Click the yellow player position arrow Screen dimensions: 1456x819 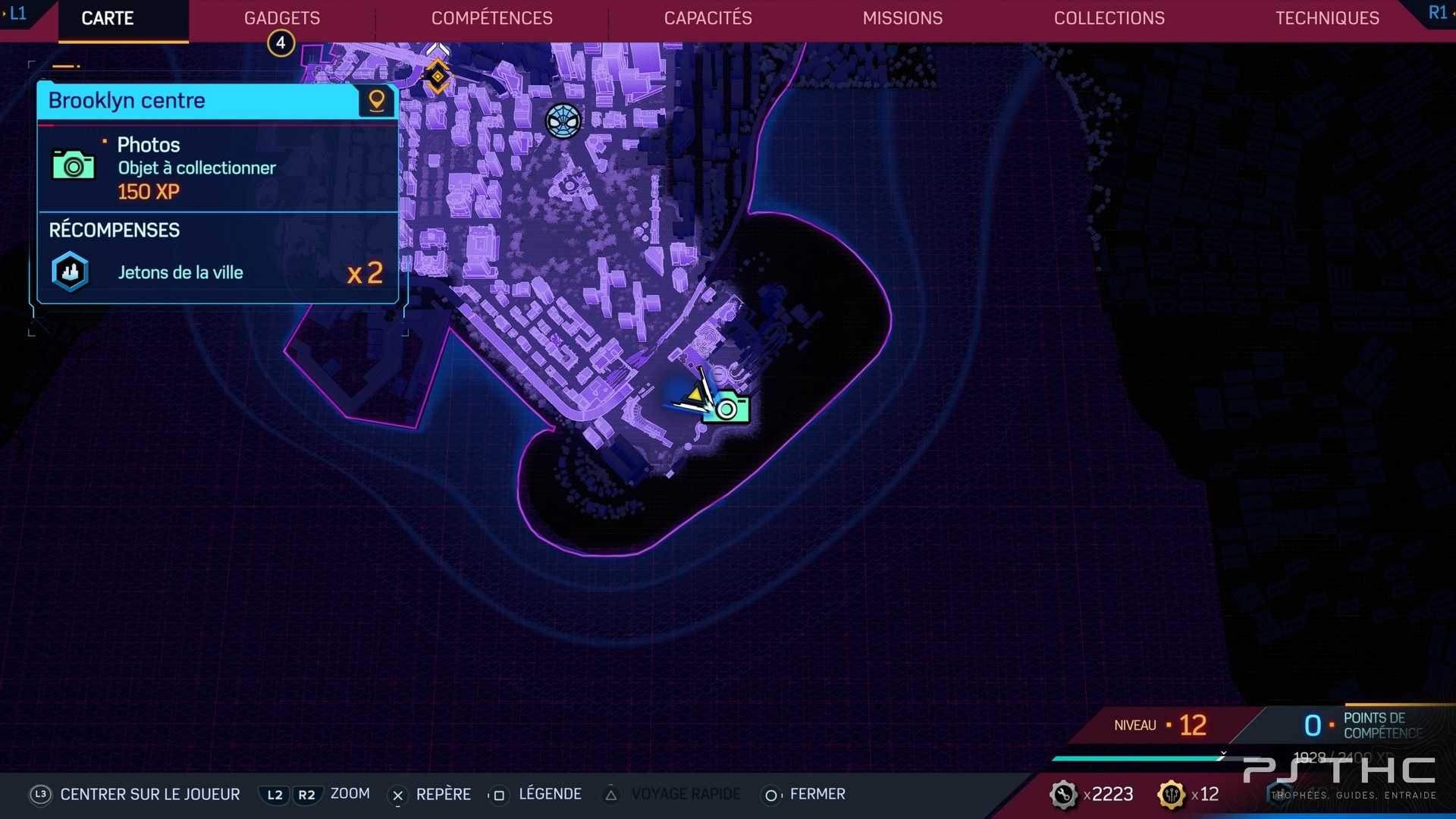[695, 395]
